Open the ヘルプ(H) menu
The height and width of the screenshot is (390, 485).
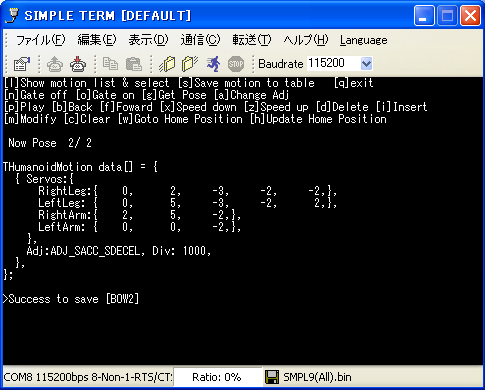[306, 40]
